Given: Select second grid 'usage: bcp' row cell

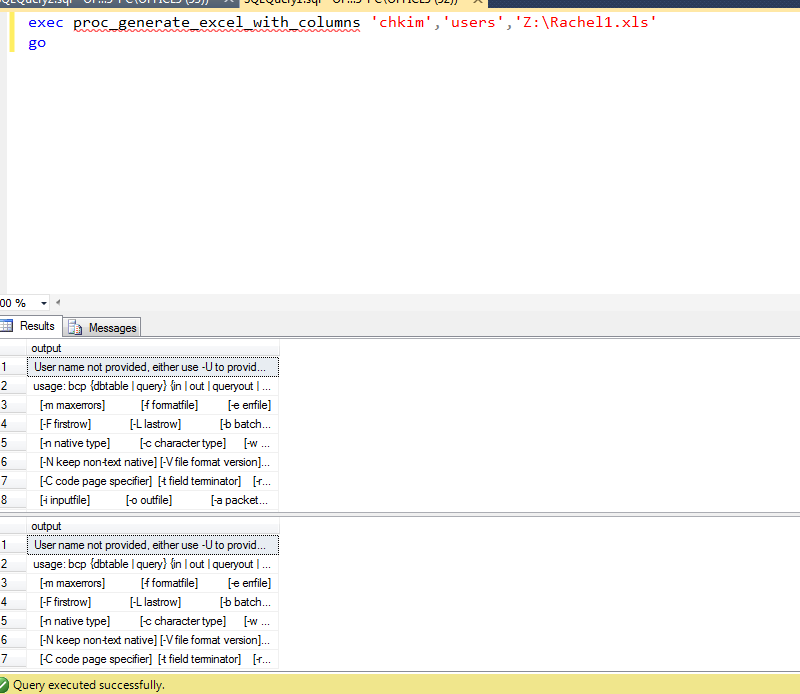Looking at the screenshot, I should click(x=153, y=564).
